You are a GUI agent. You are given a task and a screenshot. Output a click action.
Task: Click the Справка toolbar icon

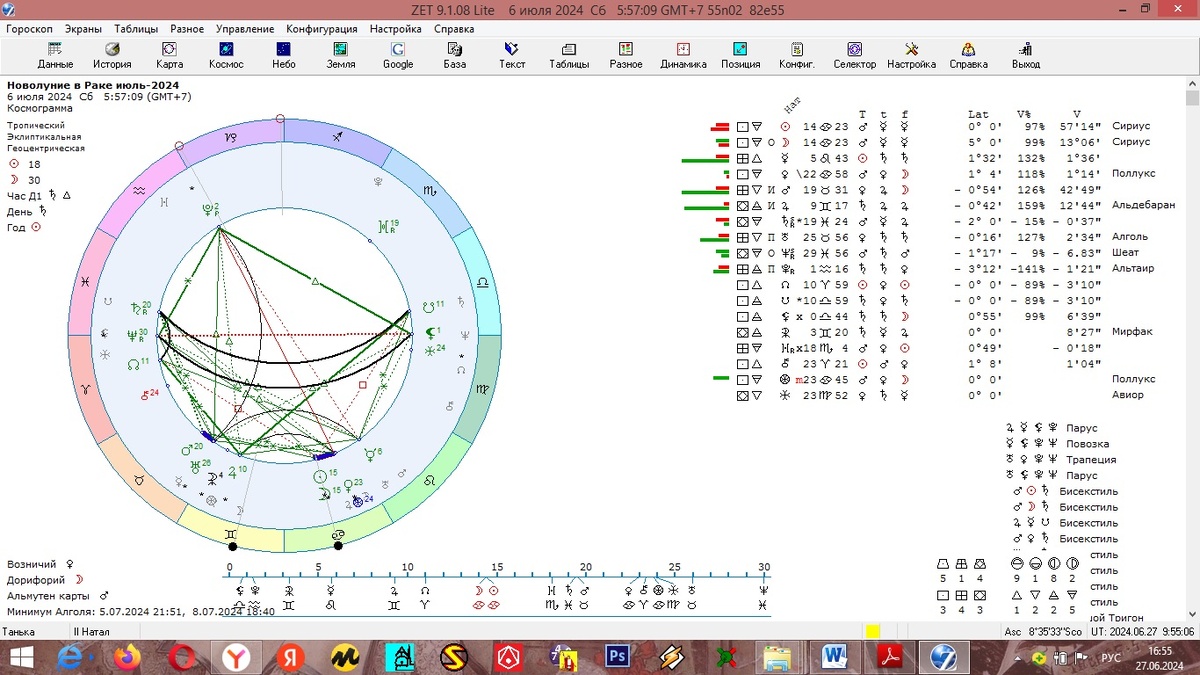(x=968, y=55)
